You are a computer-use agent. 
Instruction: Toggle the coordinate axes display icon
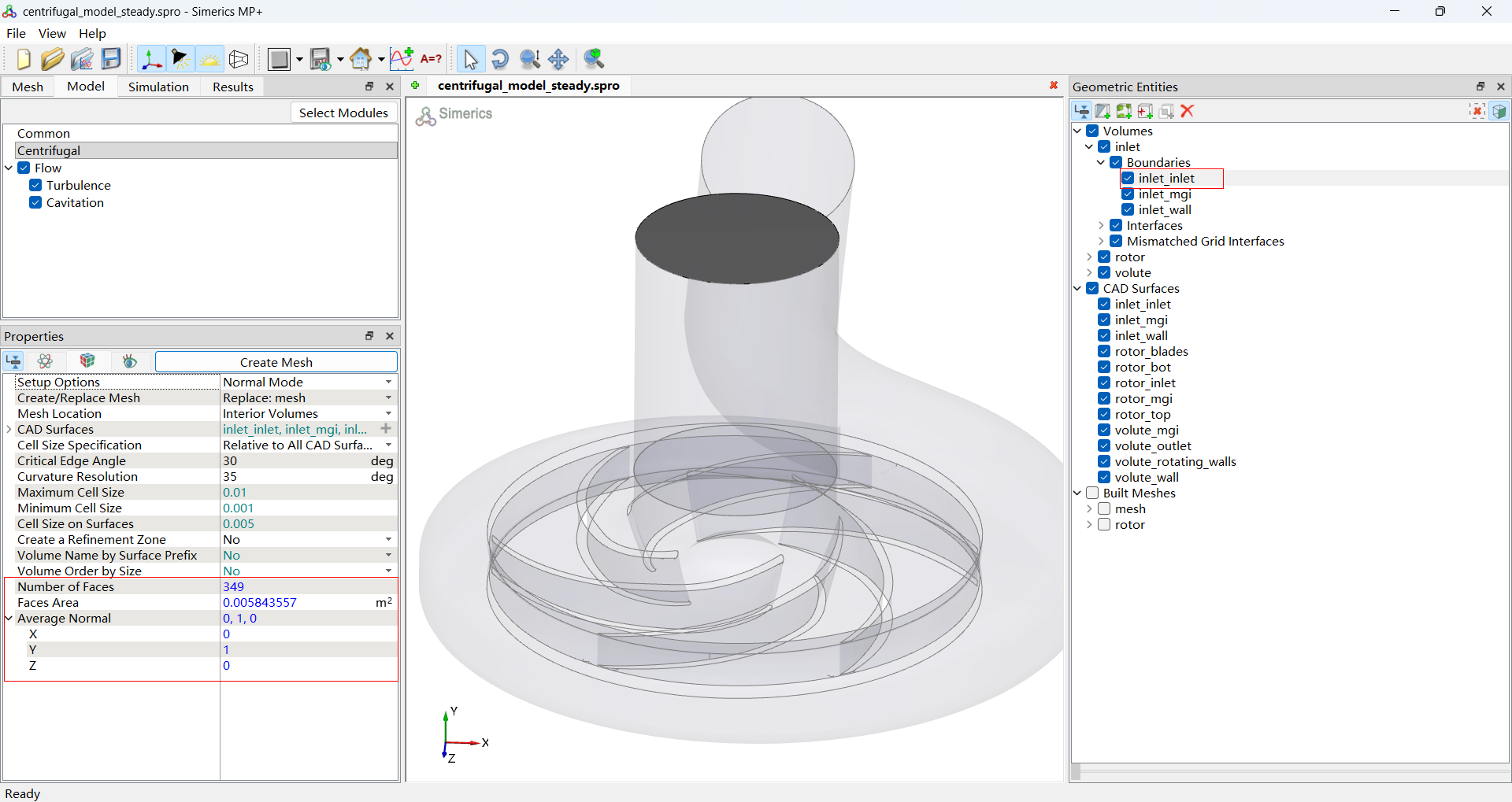(150, 59)
